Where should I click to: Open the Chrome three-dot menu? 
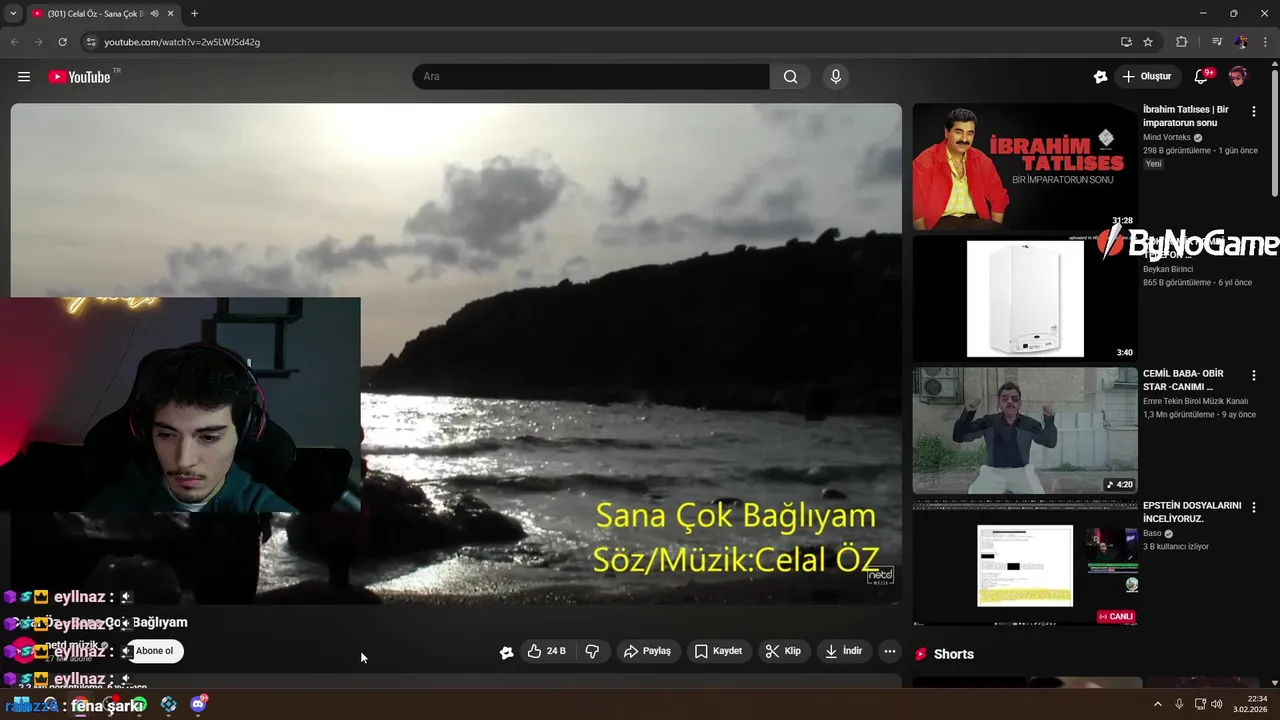click(1265, 42)
